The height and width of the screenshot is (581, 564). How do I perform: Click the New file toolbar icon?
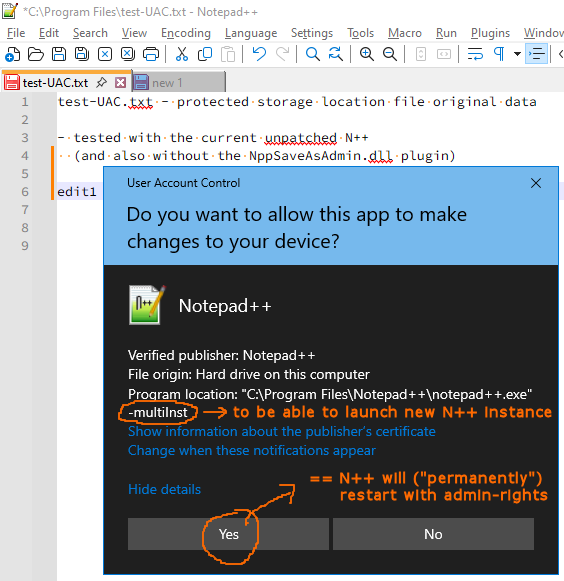12,54
